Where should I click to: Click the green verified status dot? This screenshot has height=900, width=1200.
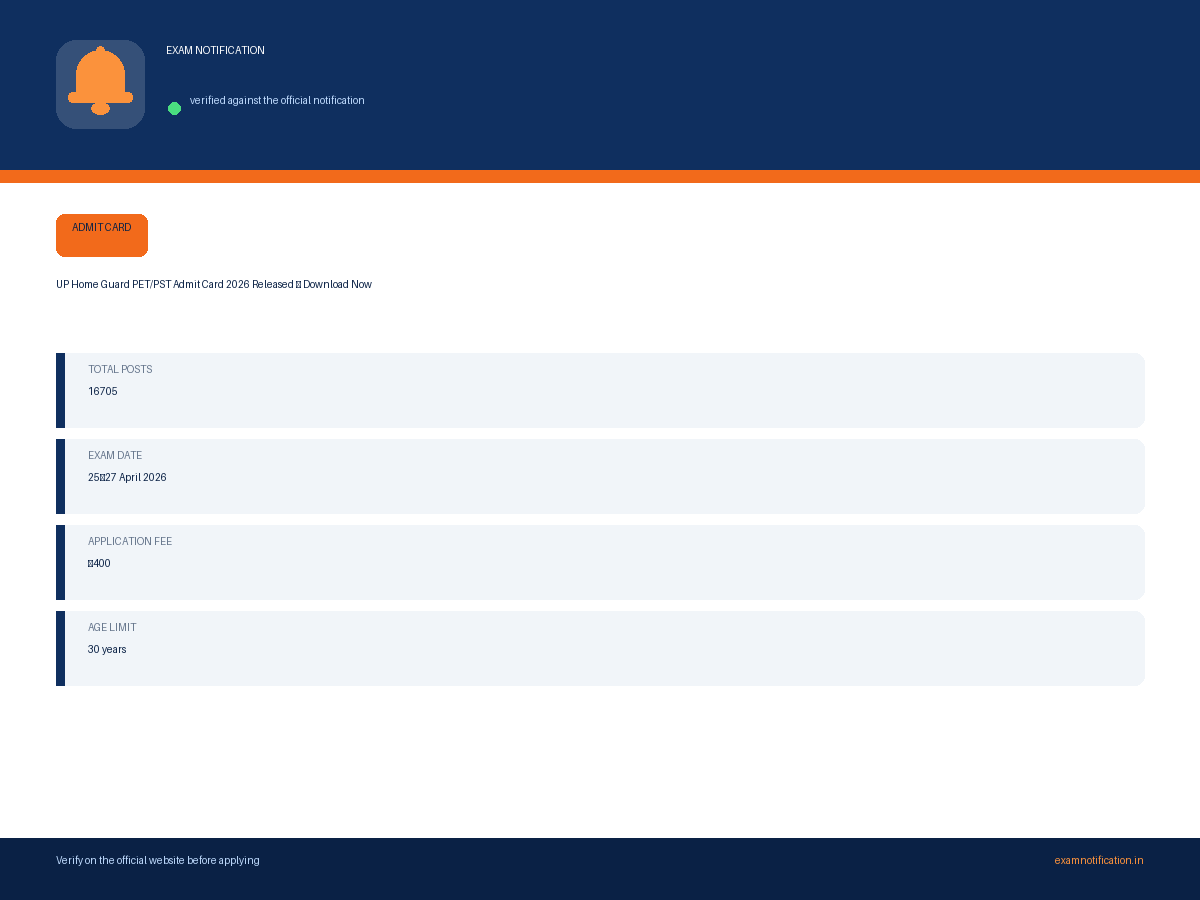(174, 108)
